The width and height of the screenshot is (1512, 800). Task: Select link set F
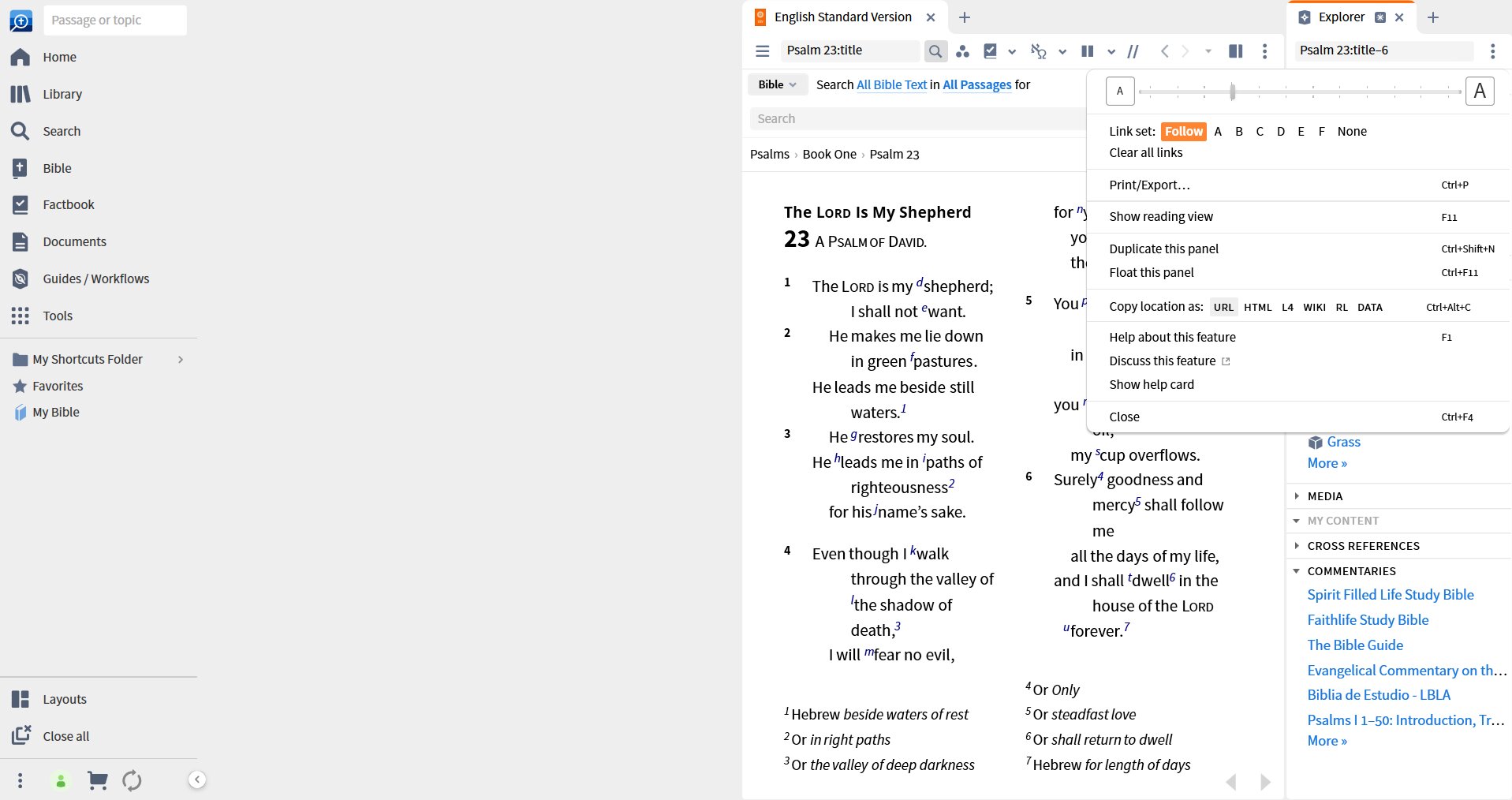pos(1321,132)
